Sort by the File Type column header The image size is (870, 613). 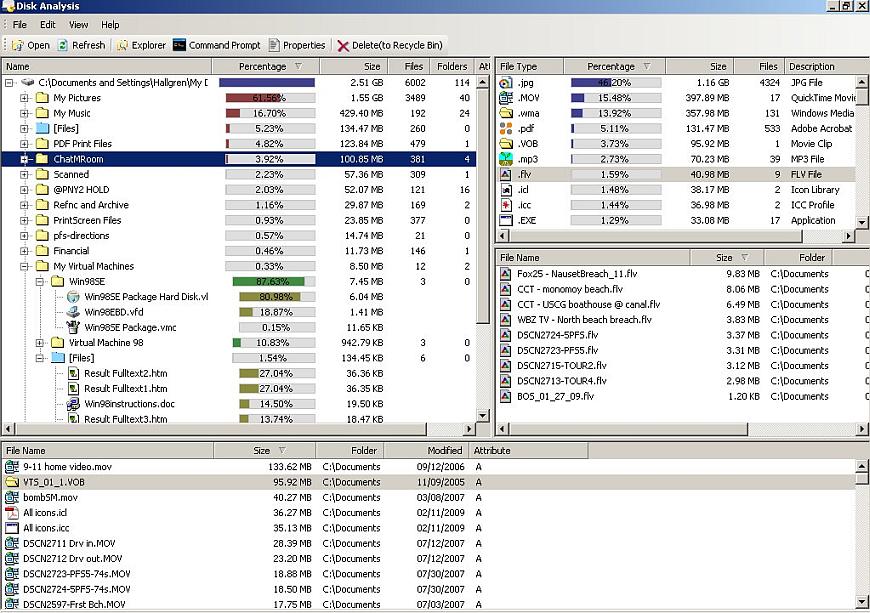(x=530, y=67)
